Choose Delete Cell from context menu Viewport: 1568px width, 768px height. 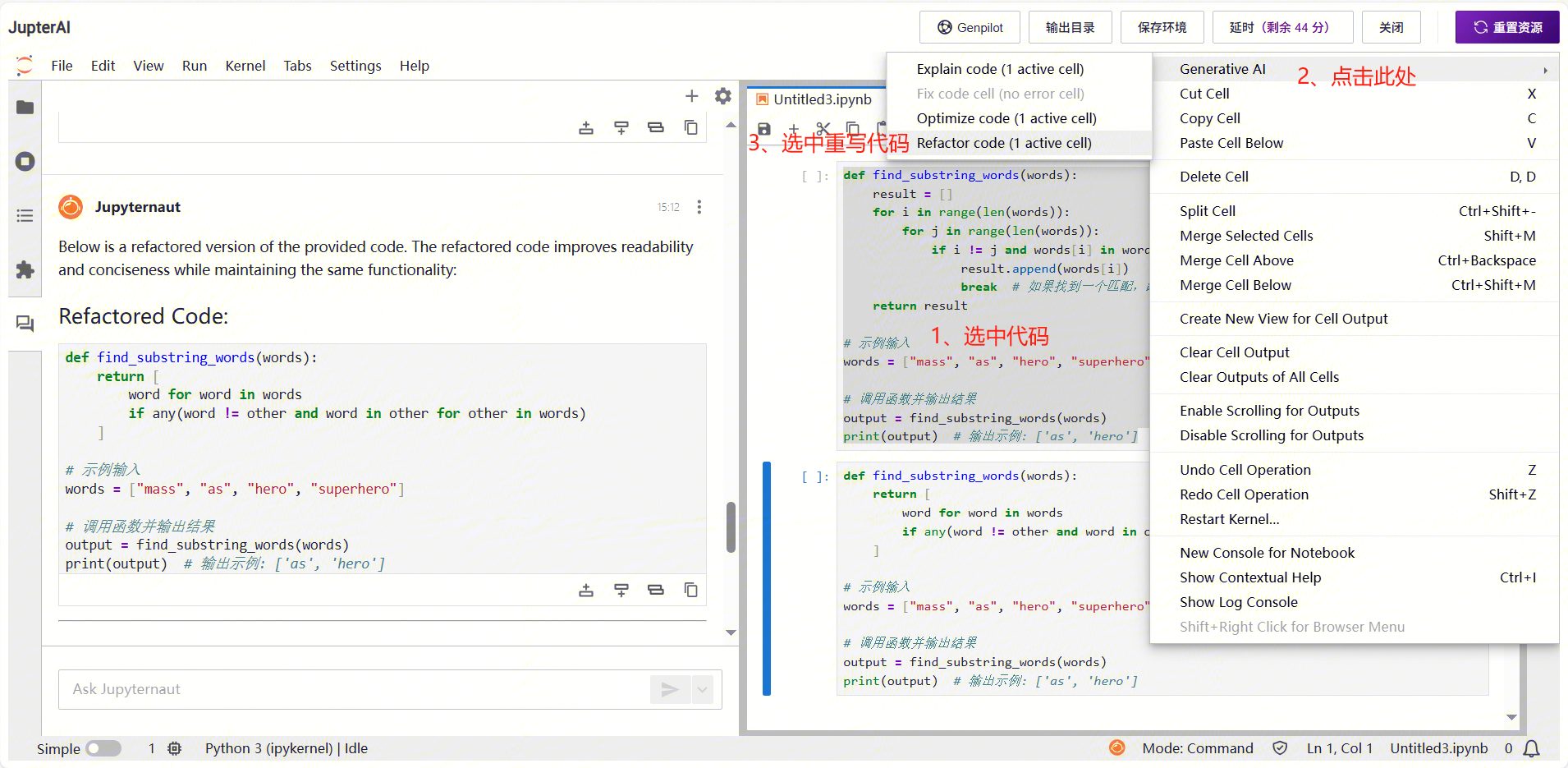pos(1355,177)
